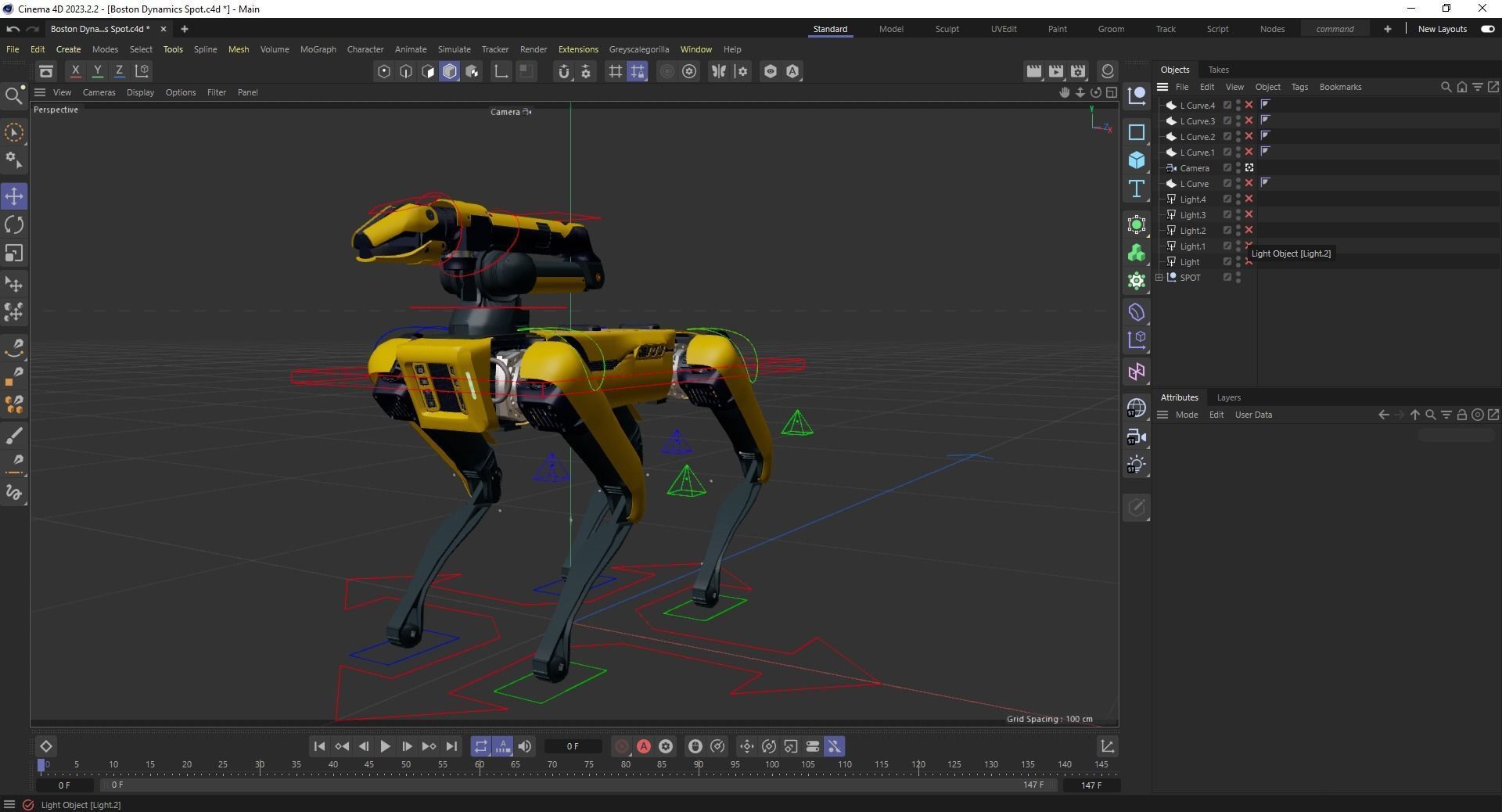Open the Greyscalegorilla menu
Viewport: 1502px width, 812px height.
[638, 49]
